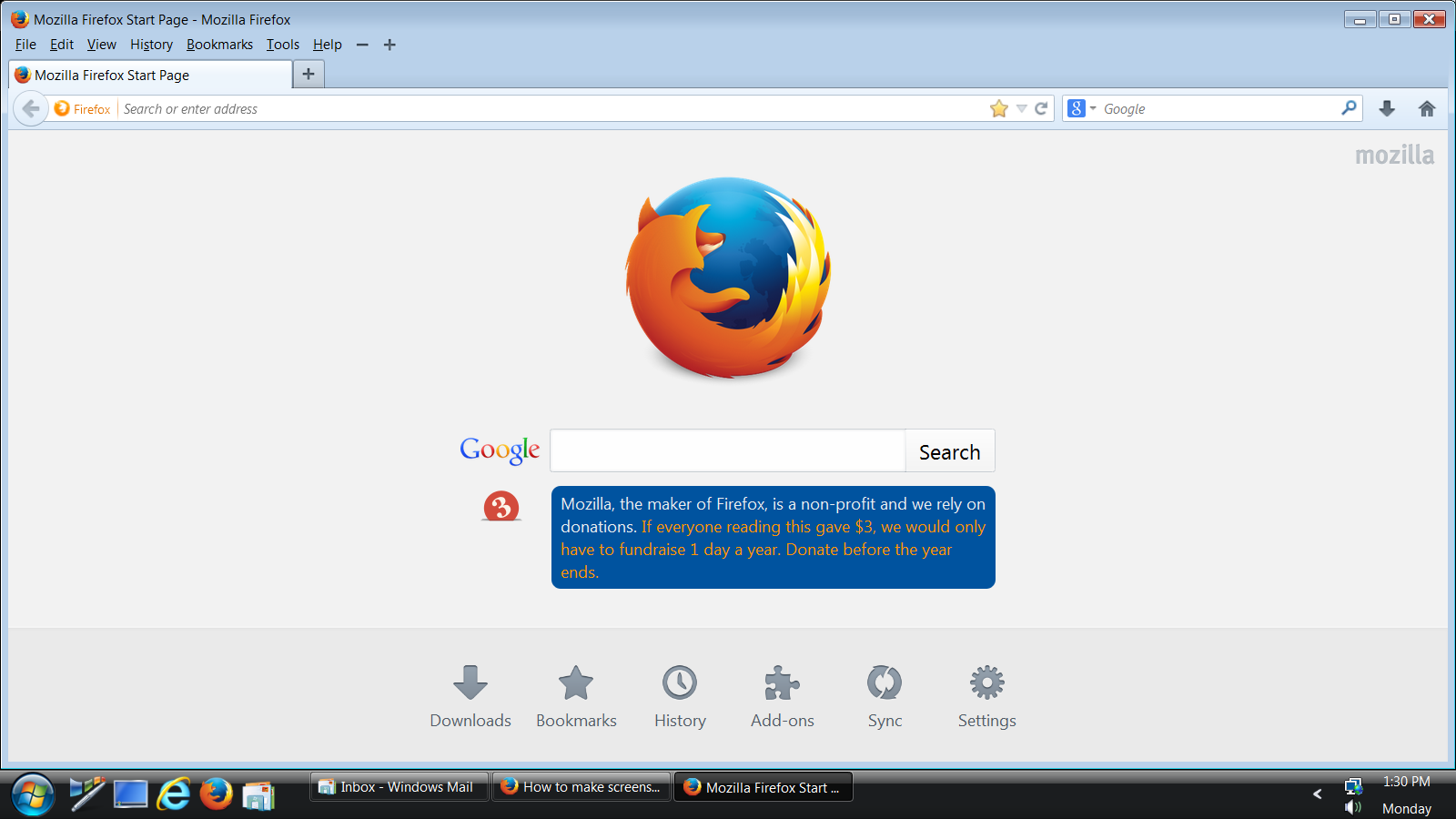Open the File menu
The height and width of the screenshot is (819, 1456).
click(x=25, y=45)
